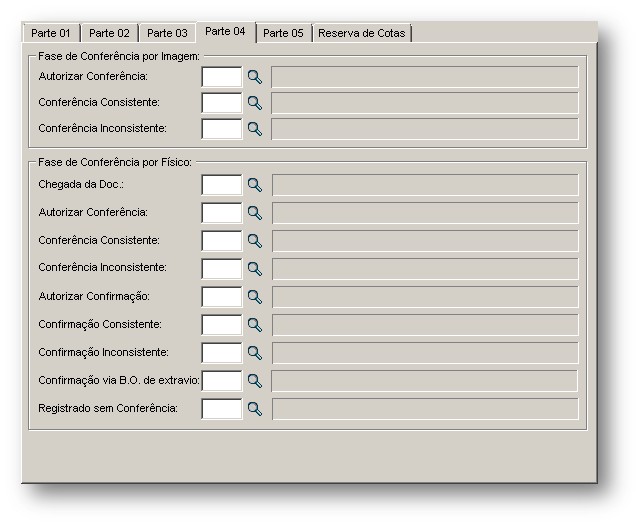Click the 'Registrado sem Conferência:' label
Viewport: 640px width, 526px height.
108,408
